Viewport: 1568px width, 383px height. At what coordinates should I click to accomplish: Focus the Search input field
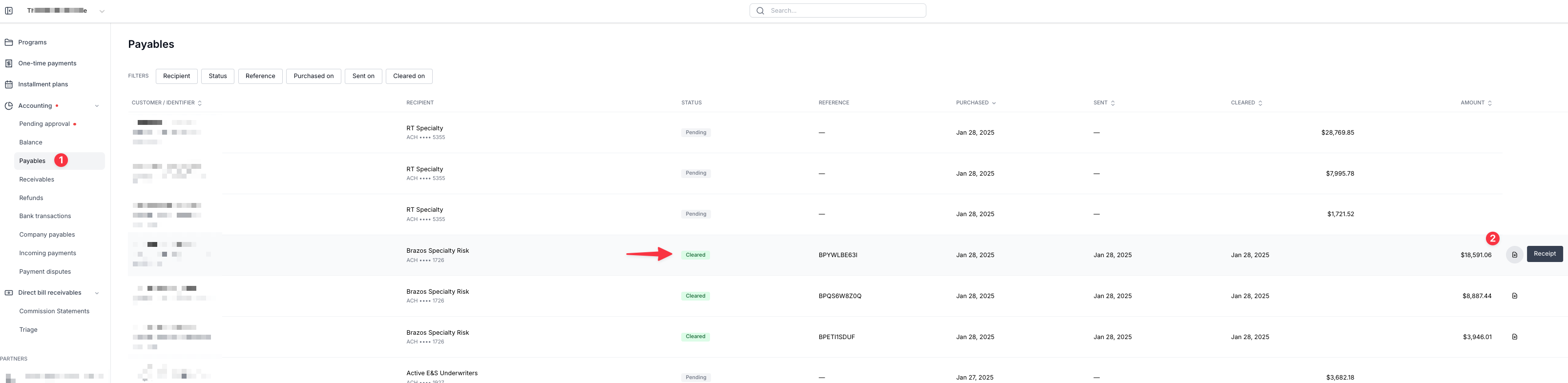coord(837,10)
